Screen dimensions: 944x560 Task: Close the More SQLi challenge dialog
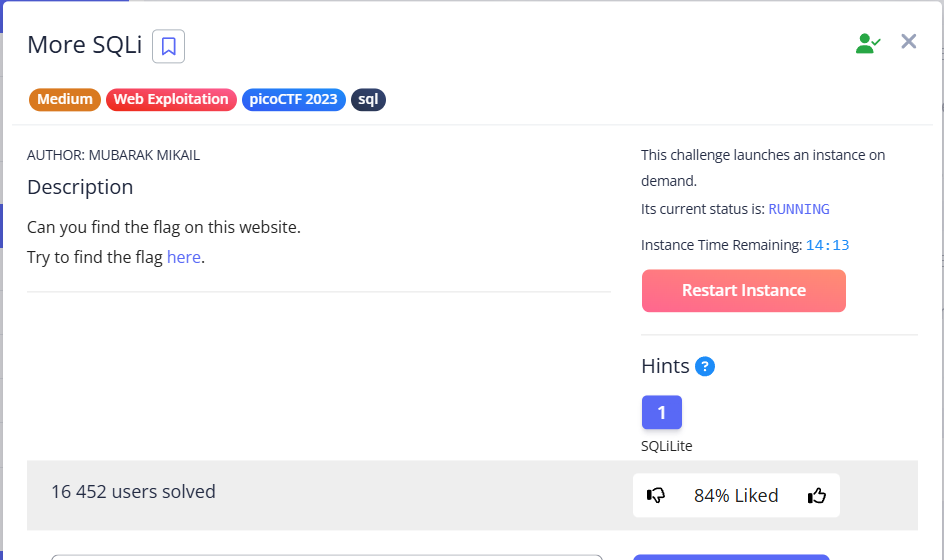click(908, 42)
